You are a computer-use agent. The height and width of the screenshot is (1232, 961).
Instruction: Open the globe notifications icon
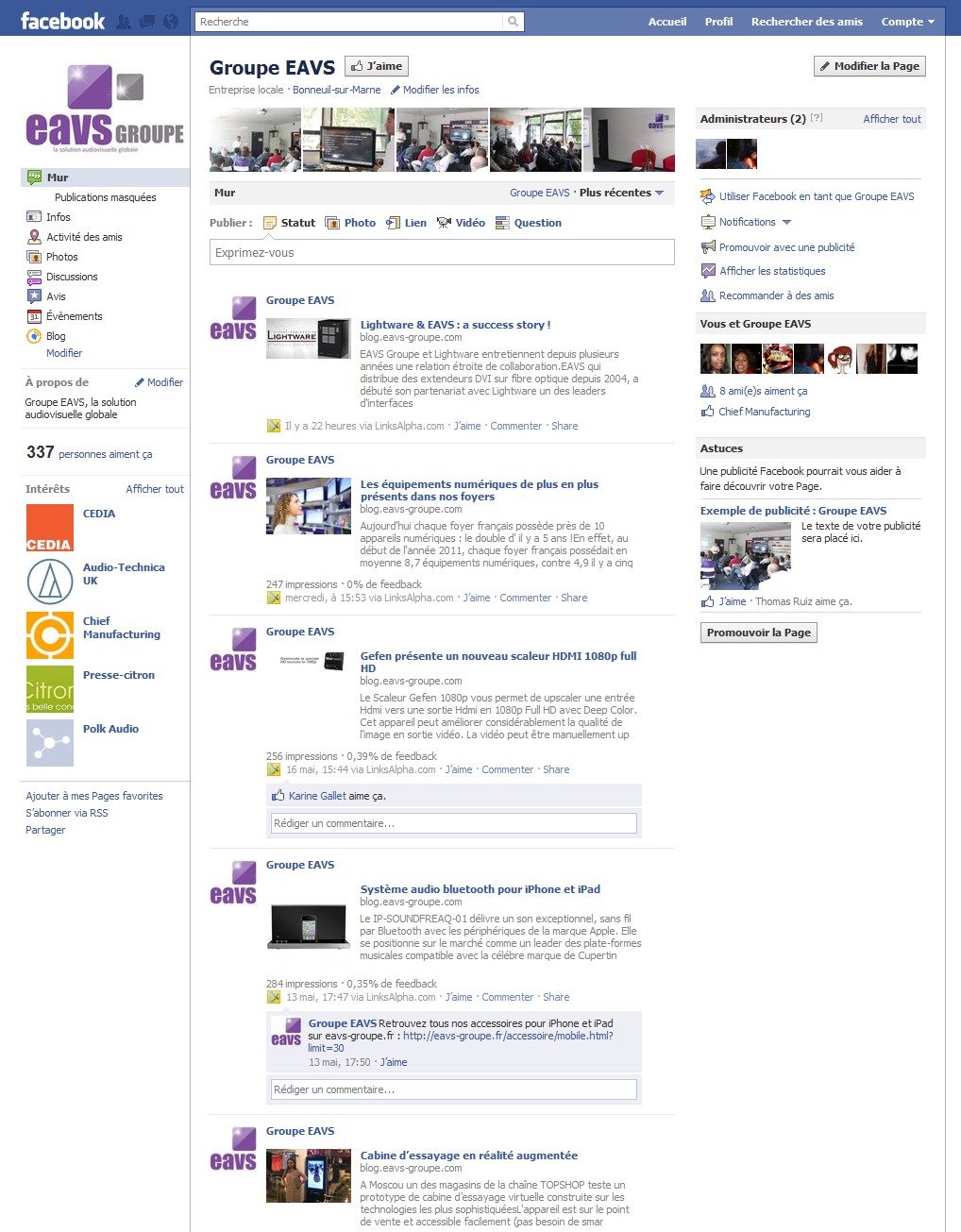pos(170,22)
